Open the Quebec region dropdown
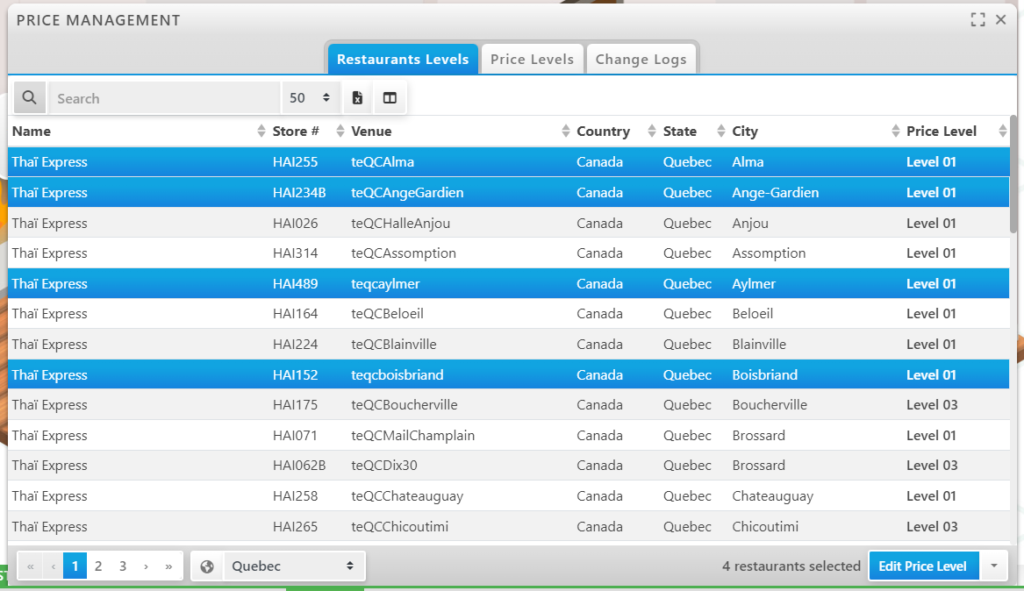Screen dimensions: 1024x591 [x=292, y=566]
